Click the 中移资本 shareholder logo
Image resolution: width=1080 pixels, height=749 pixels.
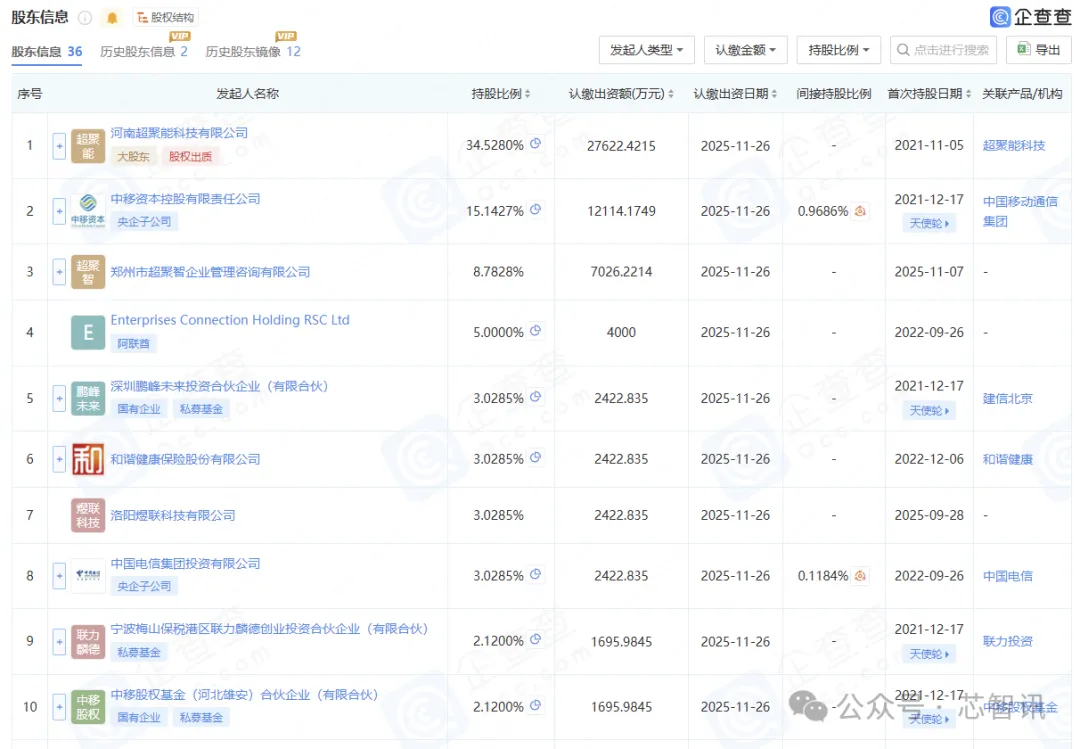(x=87, y=211)
